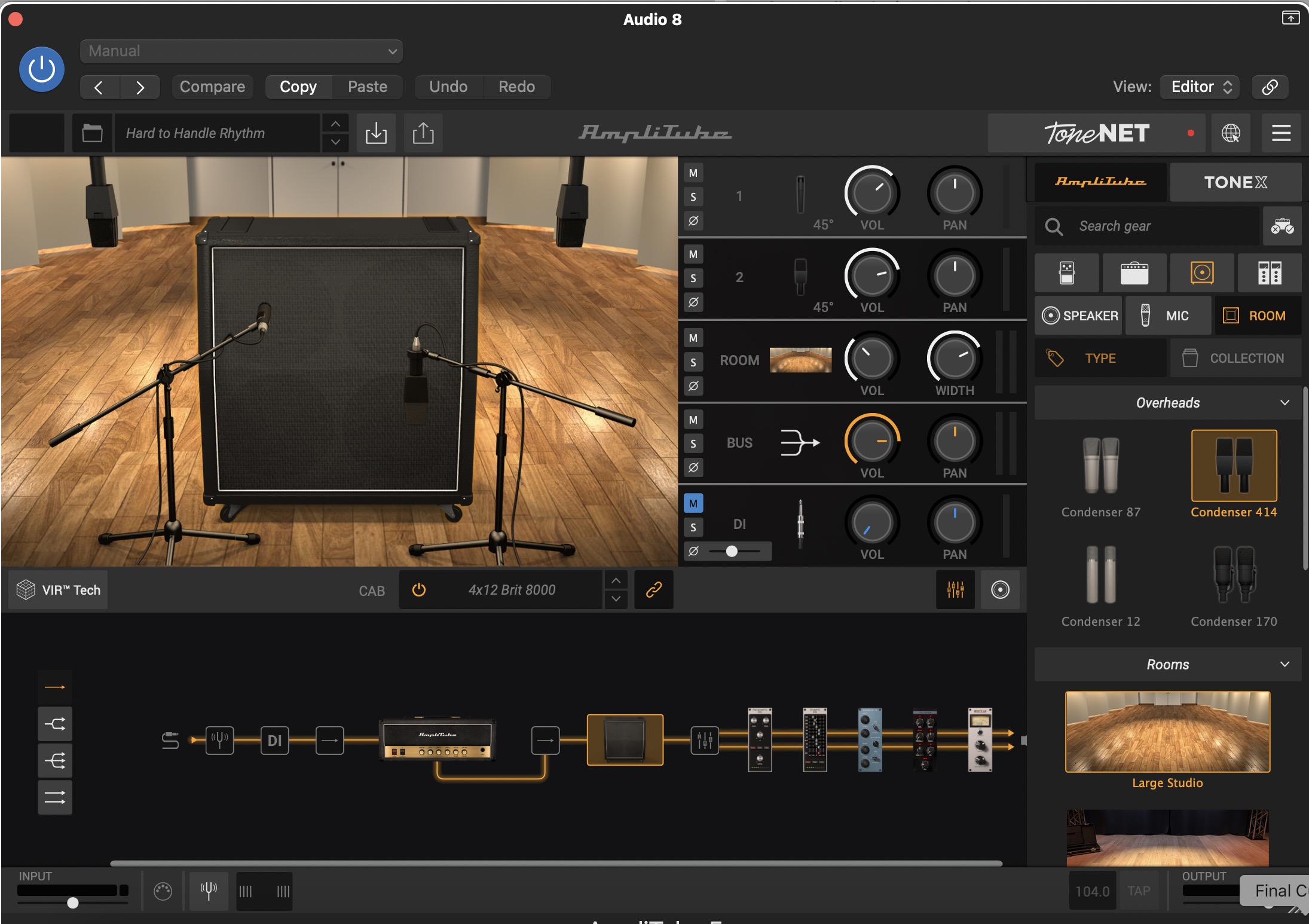Click the side chain link icon
Screen dimensions: 1309x924
1270,87
